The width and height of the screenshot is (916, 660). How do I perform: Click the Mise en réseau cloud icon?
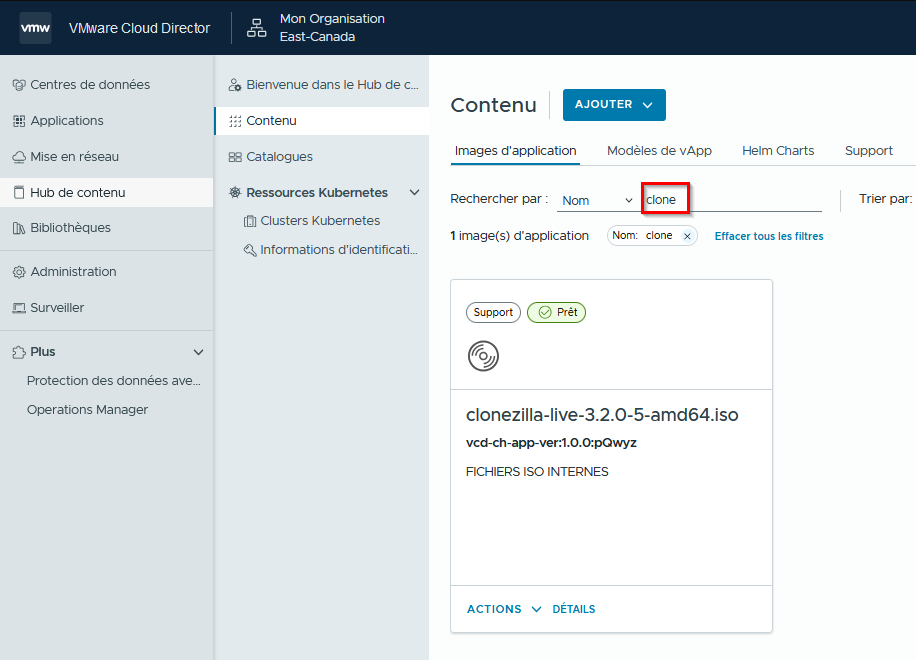(x=19, y=157)
